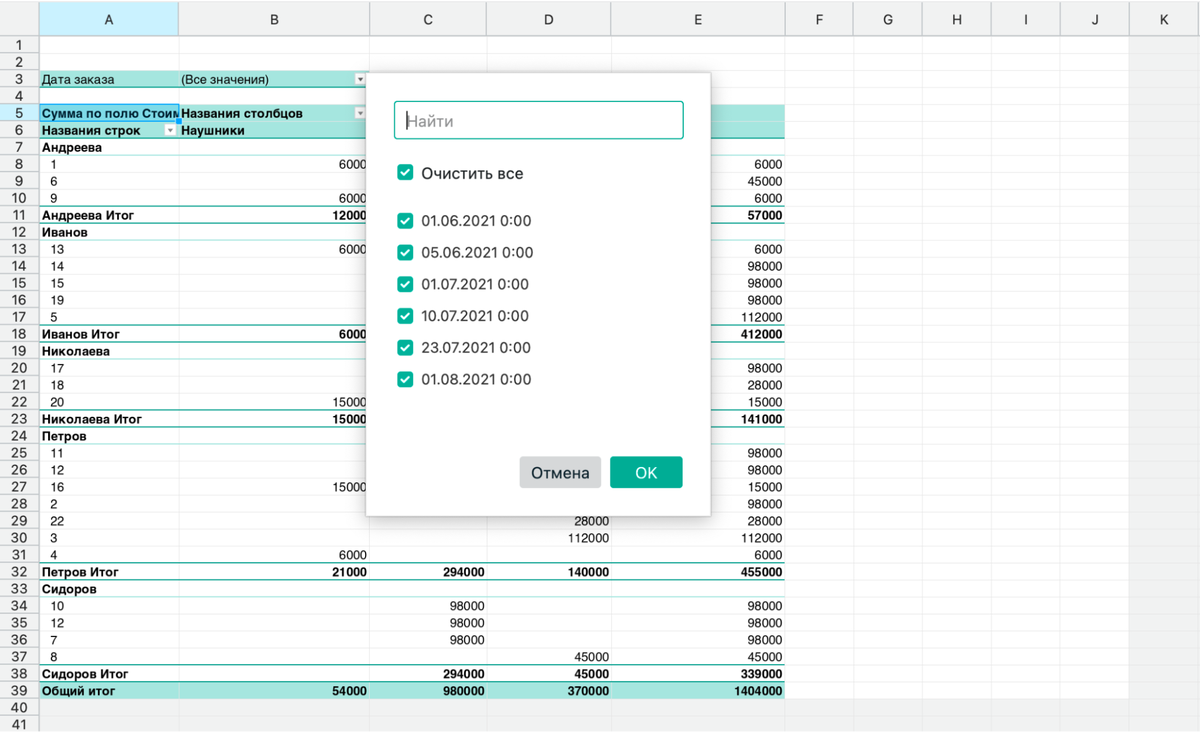This screenshot has width=1200, height=732.
Task: Click order 19 under Иванов
Action: (x=109, y=300)
